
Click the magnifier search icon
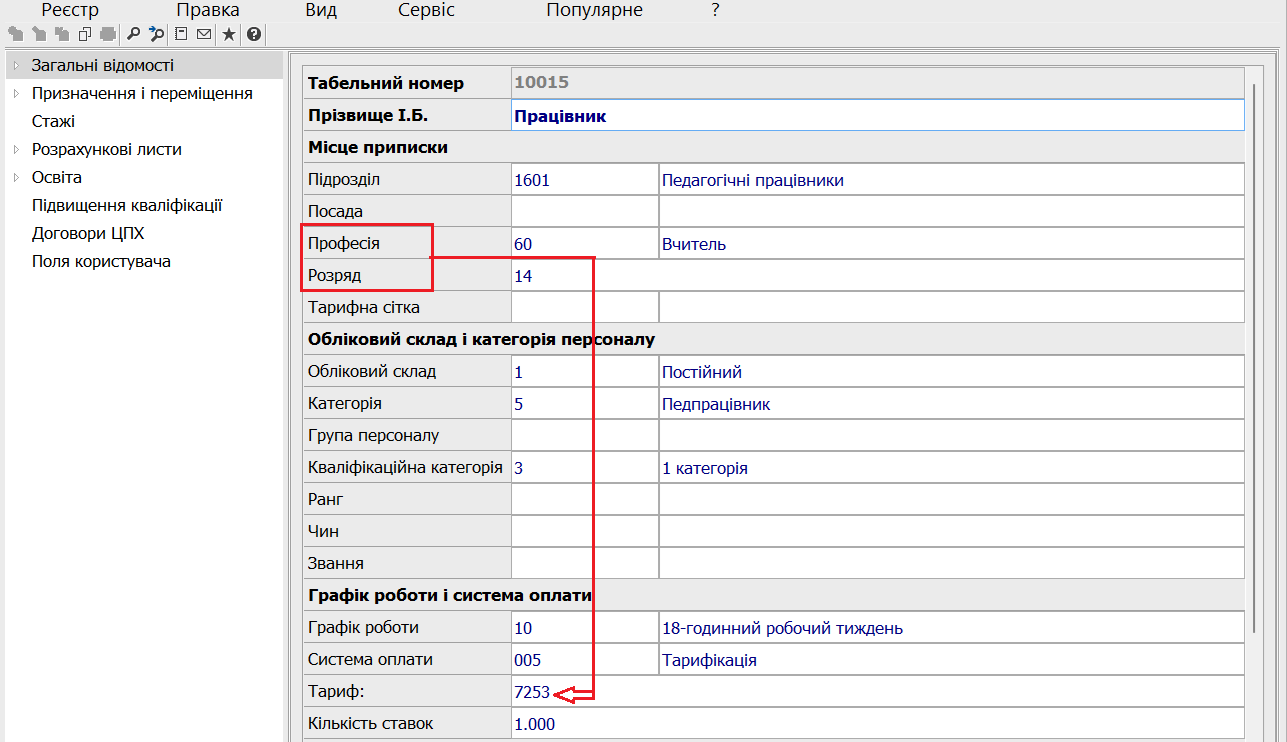pyautogui.click(x=133, y=34)
